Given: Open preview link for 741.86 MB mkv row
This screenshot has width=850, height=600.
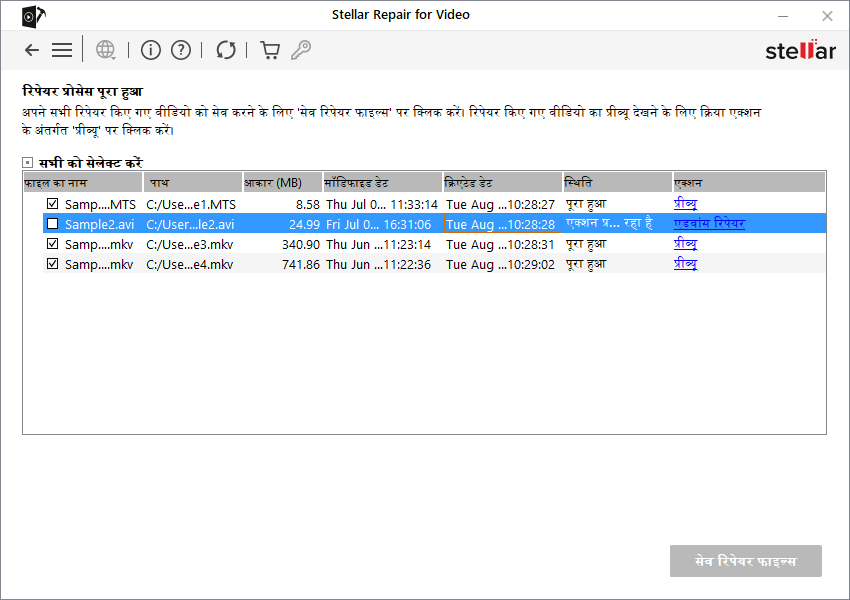Looking at the screenshot, I should coord(686,264).
